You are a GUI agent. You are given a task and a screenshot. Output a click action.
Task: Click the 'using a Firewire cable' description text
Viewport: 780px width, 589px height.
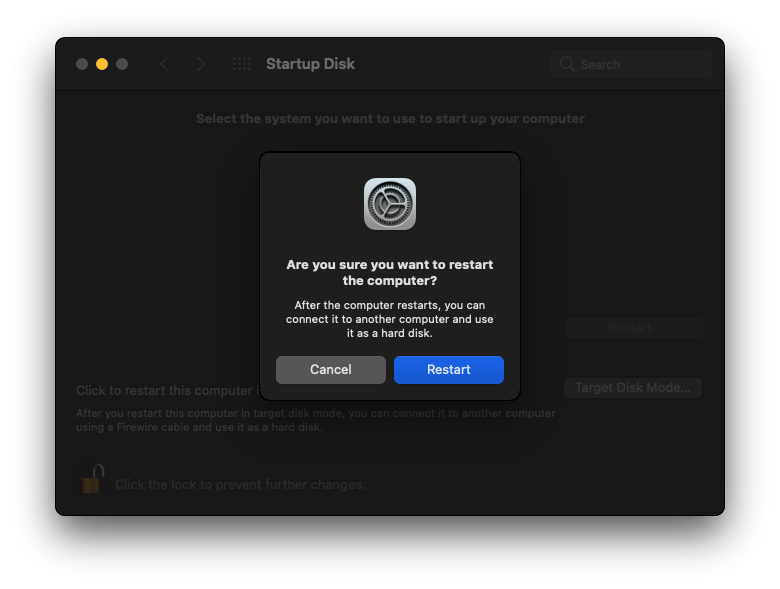315,420
